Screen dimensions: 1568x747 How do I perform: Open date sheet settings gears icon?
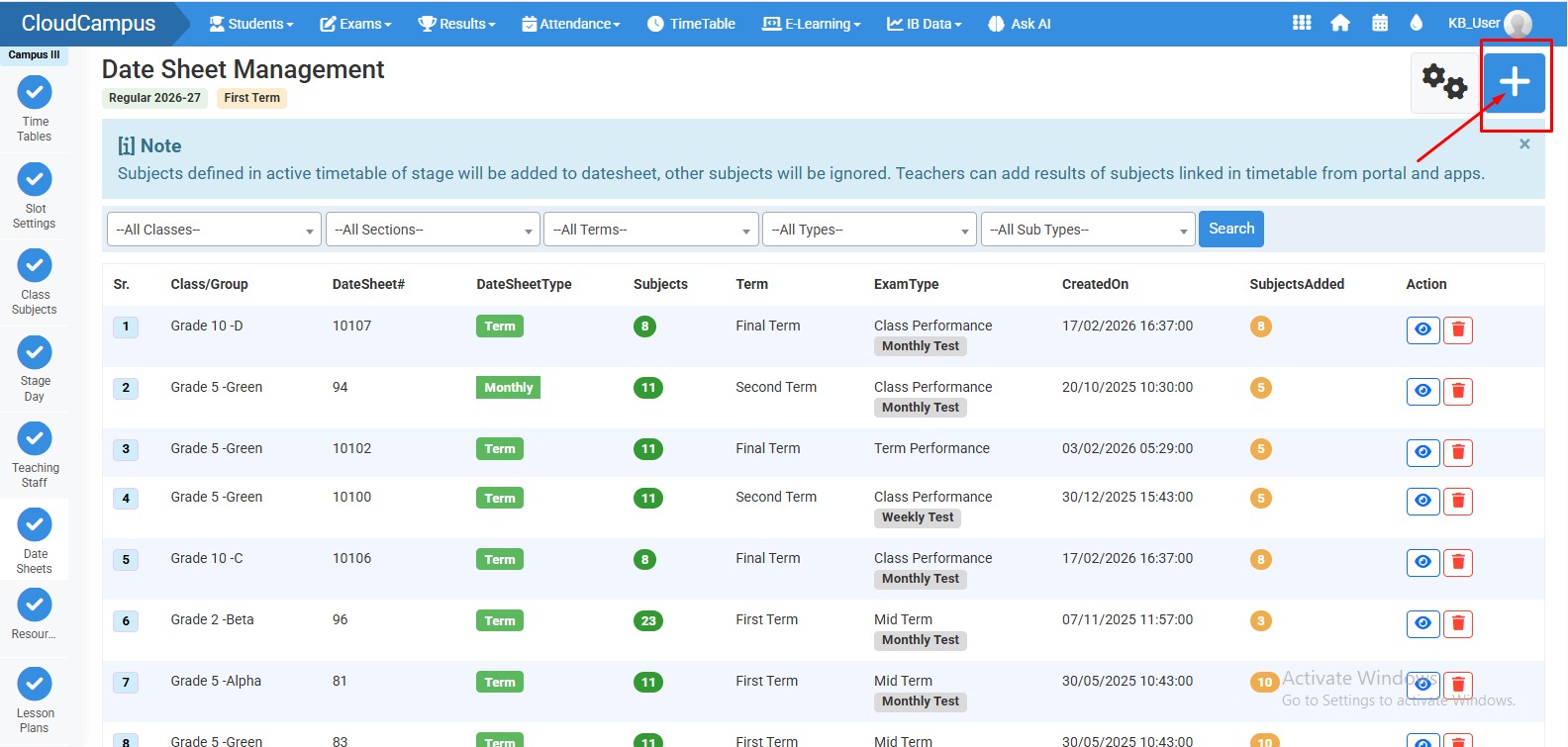1444,82
